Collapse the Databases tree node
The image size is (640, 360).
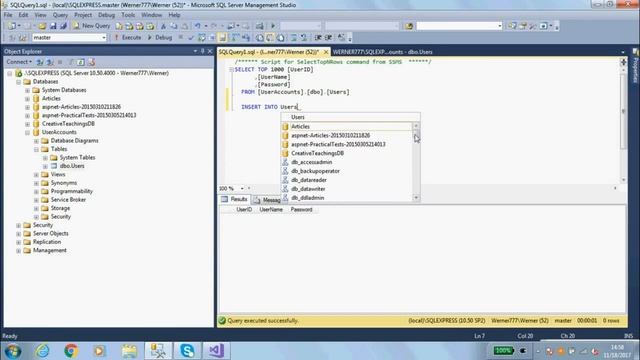pyautogui.click(x=19, y=82)
